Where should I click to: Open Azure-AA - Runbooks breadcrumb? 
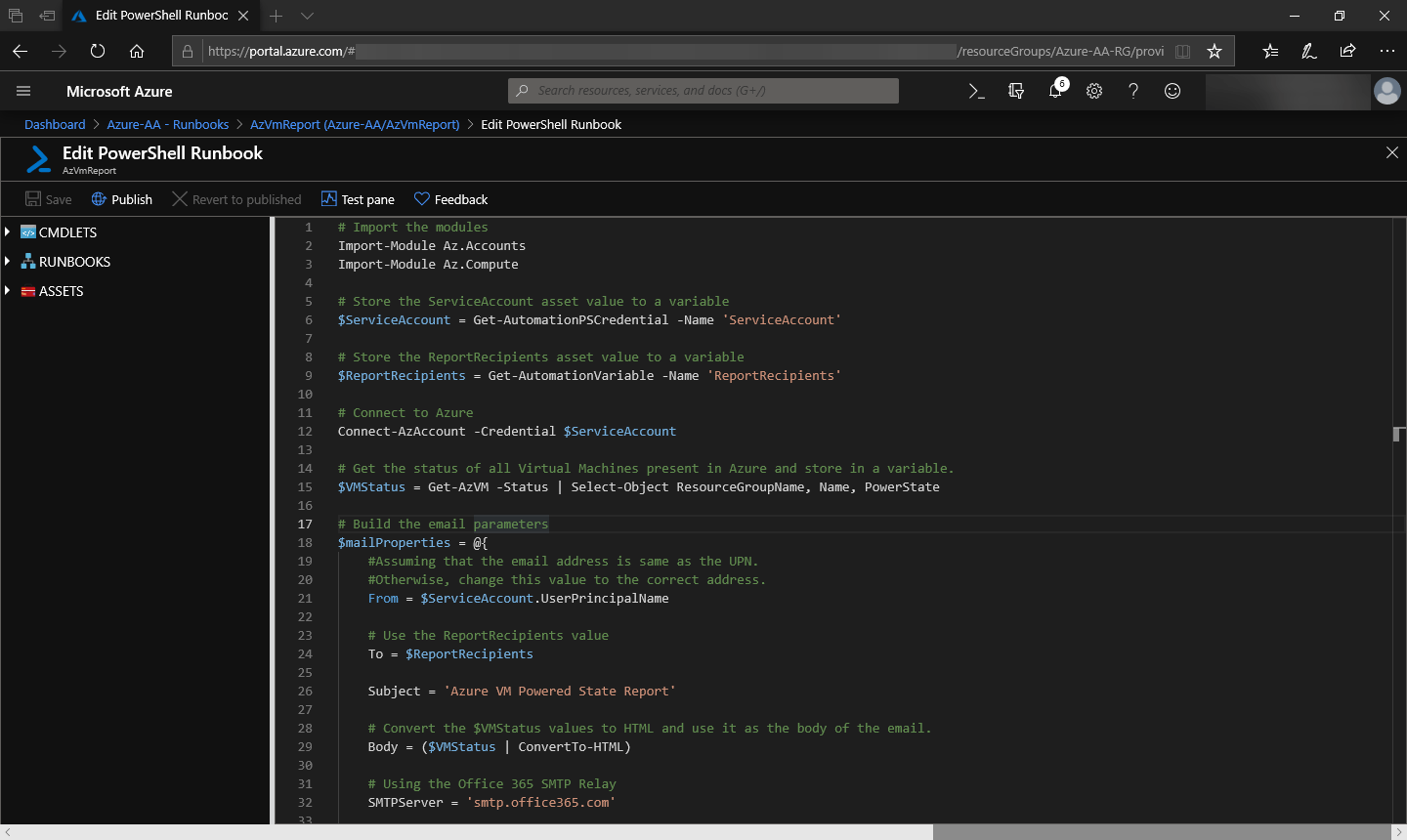point(168,124)
